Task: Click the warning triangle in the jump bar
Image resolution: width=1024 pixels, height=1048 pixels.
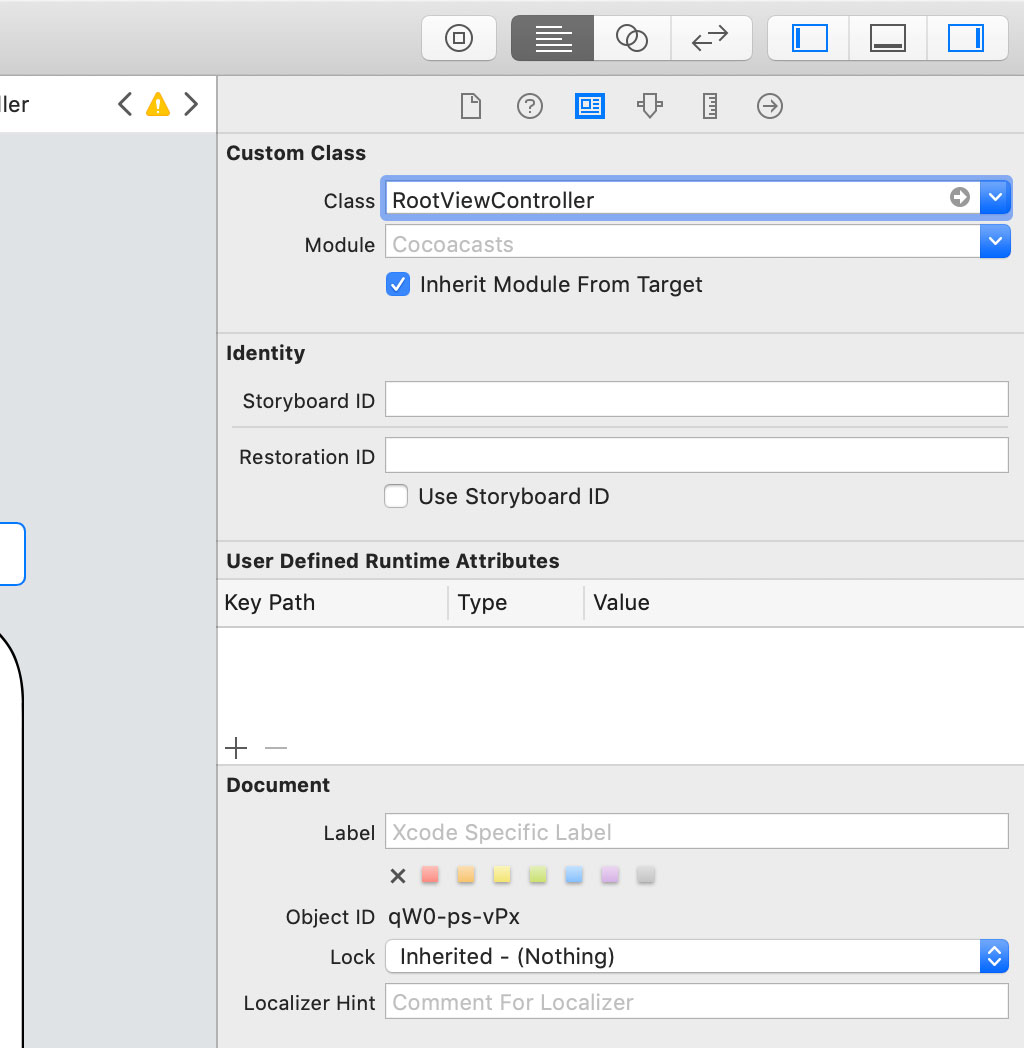Action: pyautogui.click(x=158, y=103)
